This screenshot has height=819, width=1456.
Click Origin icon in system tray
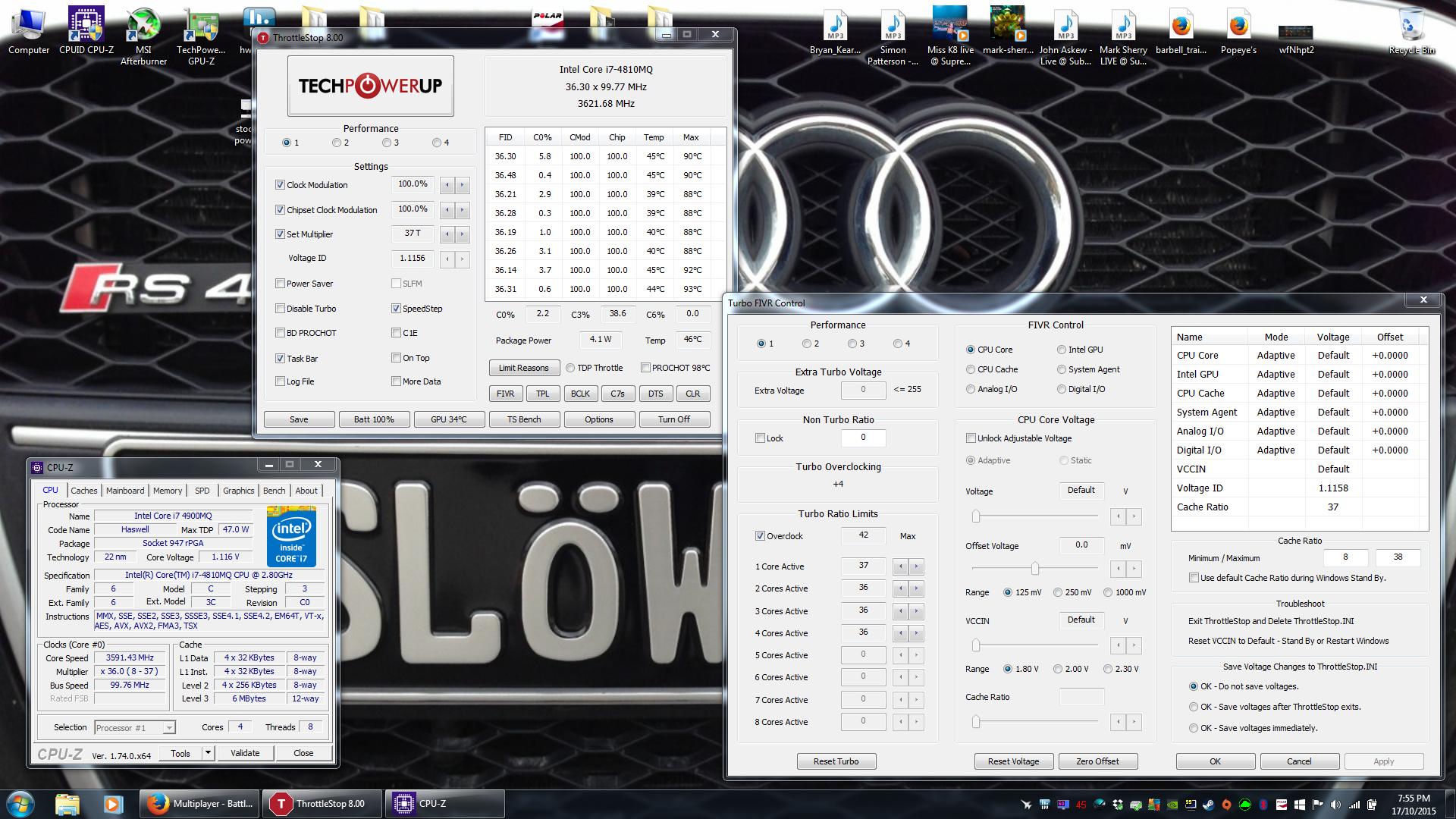(1226, 805)
